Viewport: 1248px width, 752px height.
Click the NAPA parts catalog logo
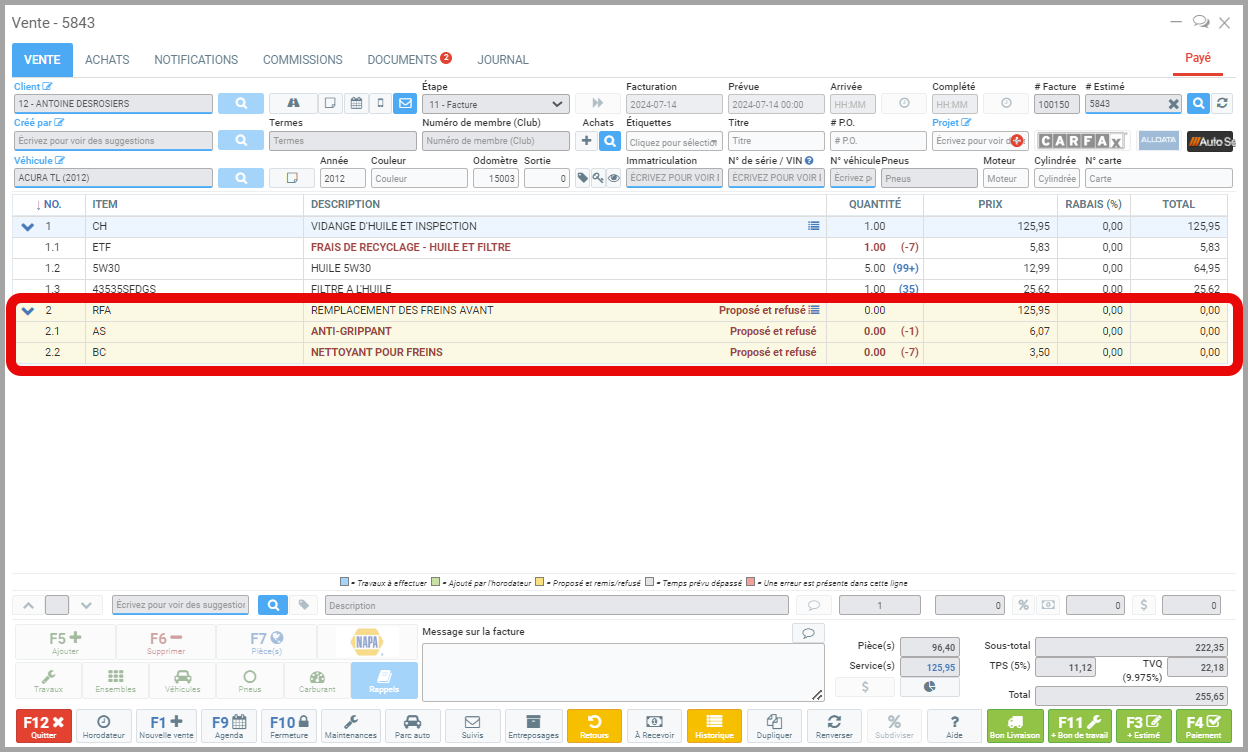pyautogui.click(x=366, y=641)
